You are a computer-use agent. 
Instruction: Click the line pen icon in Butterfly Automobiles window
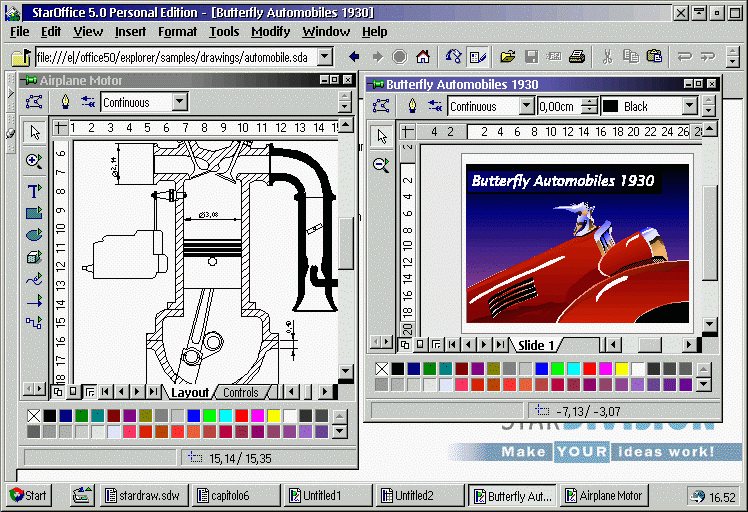pyautogui.click(x=412, y=105)
